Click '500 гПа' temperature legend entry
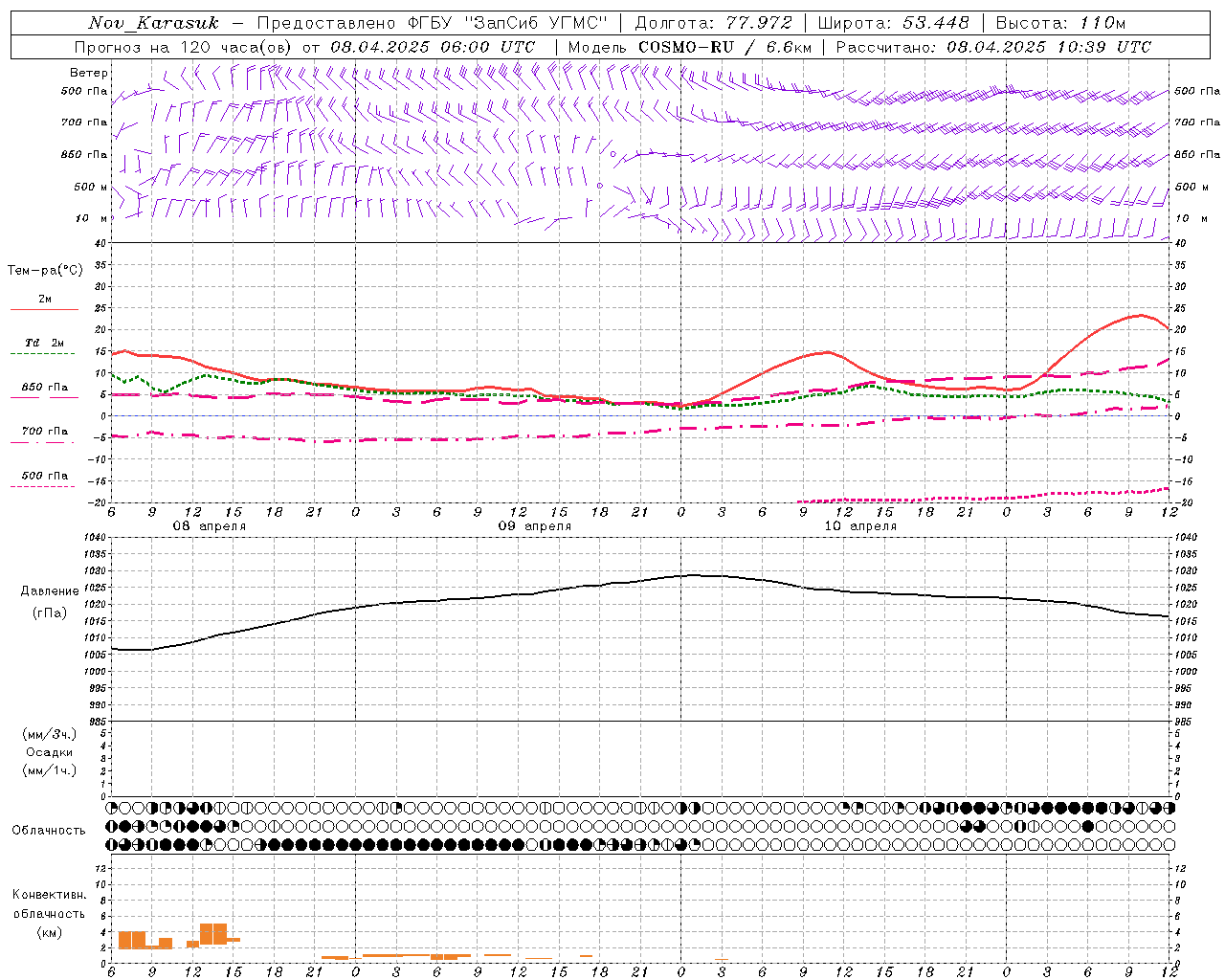1225x980 pixels. pyautogui.click(x=45, y=476)
